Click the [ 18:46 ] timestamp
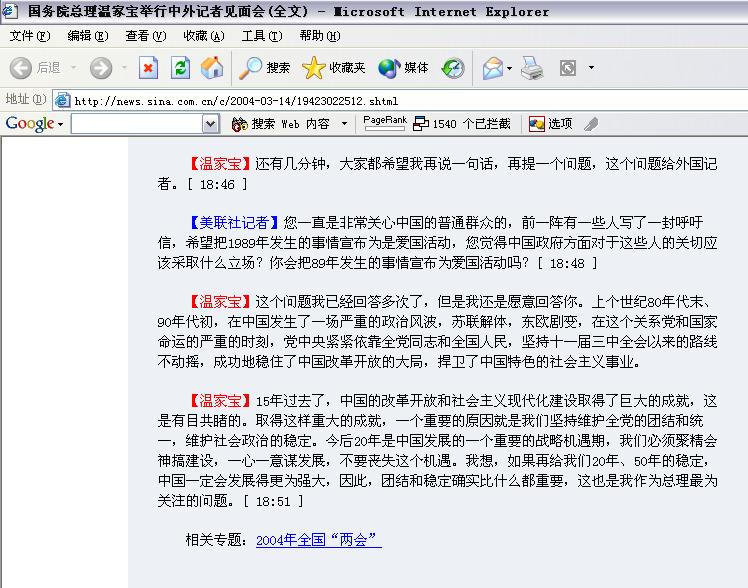This screenshot has width=748, height=588. [217, 185]
